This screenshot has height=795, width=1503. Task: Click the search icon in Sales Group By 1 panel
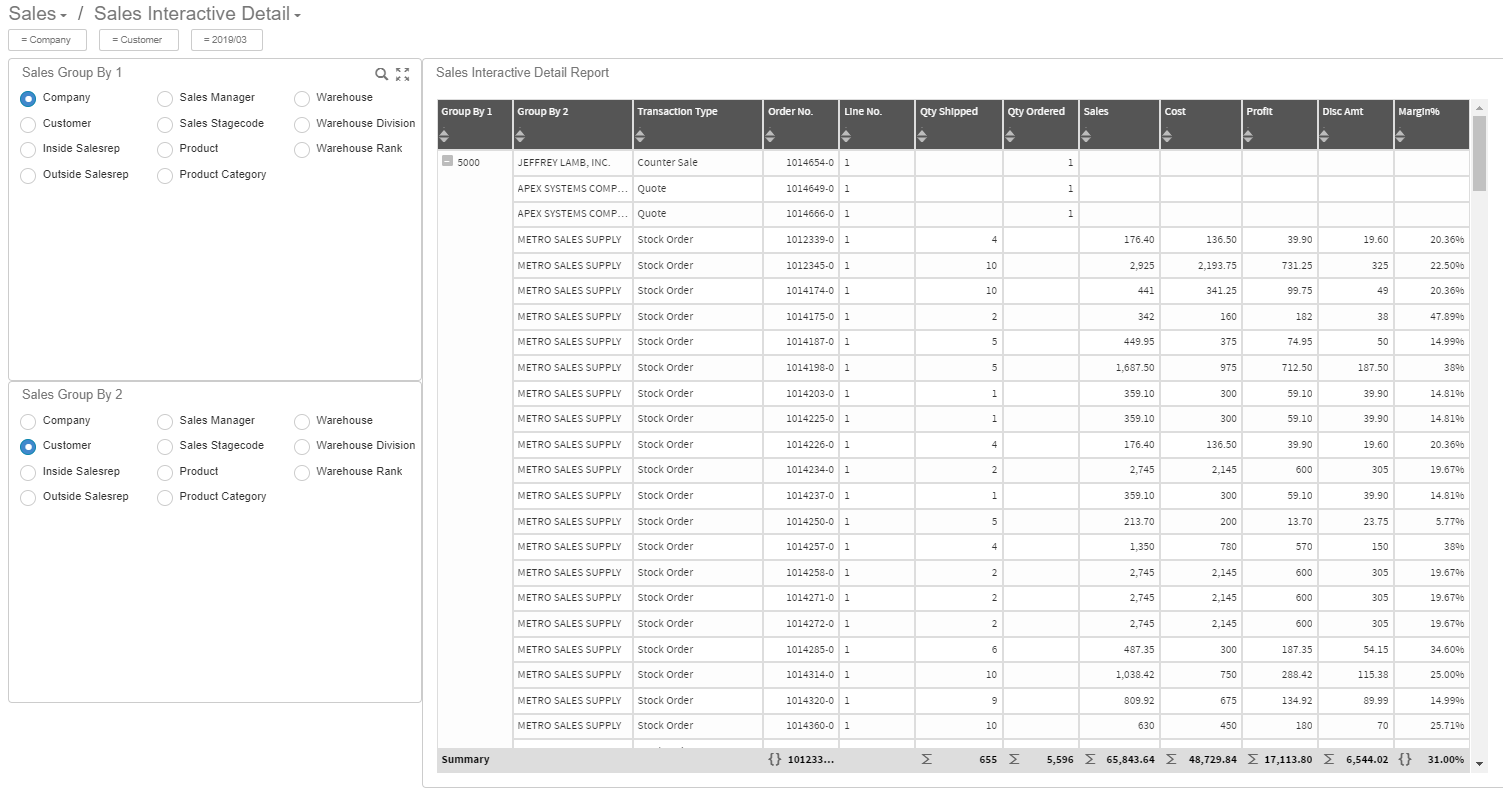381,73
